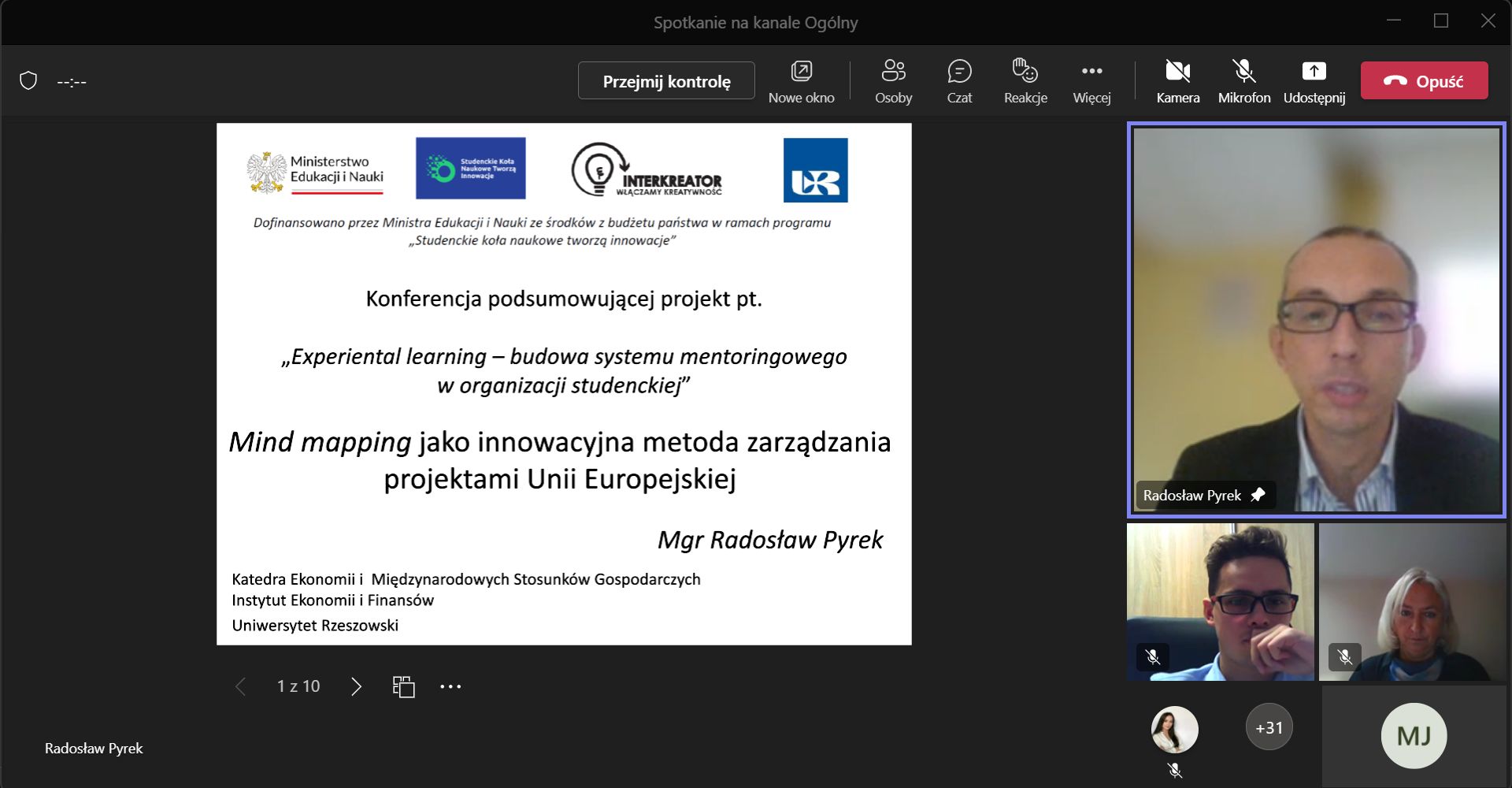Screen dimensions: 1512x788
Task: Go to the next slide
Action: coord(356,686)
